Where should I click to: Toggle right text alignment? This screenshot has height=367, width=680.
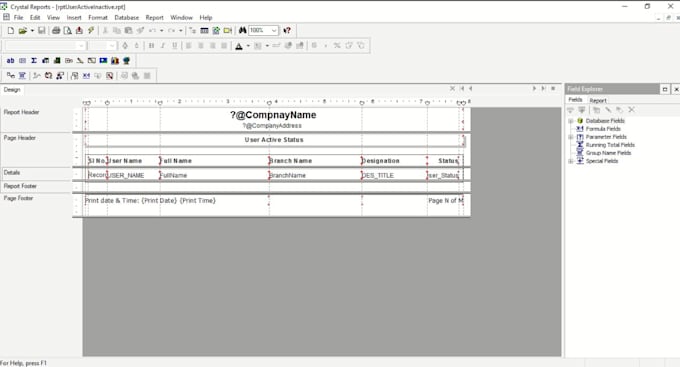212,46
